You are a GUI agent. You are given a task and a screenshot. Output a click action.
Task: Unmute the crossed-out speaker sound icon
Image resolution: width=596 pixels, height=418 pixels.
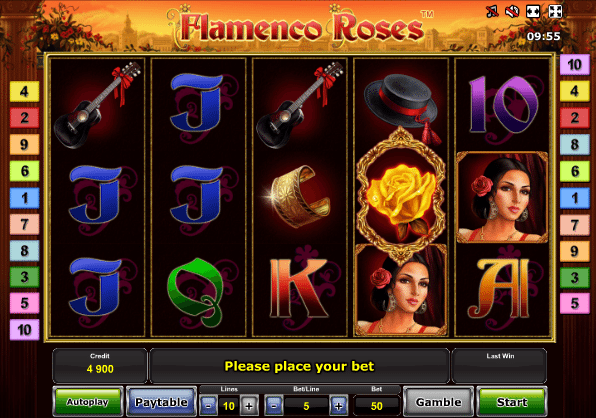[512, 12]
